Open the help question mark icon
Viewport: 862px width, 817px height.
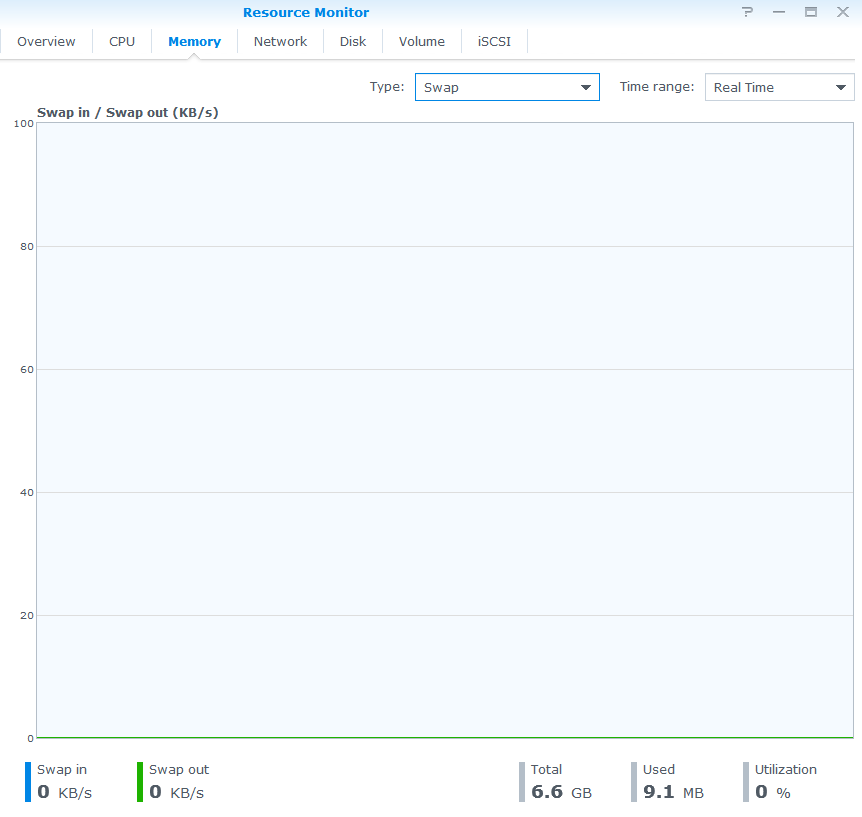click(x=747, y=13)
